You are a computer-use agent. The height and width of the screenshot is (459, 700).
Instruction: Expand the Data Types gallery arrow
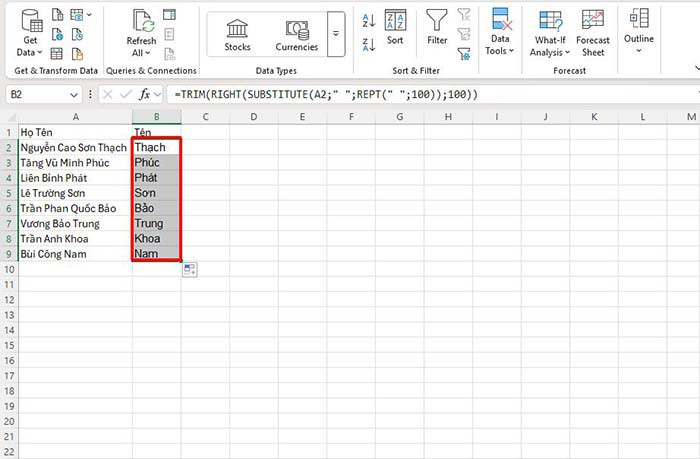336,34
